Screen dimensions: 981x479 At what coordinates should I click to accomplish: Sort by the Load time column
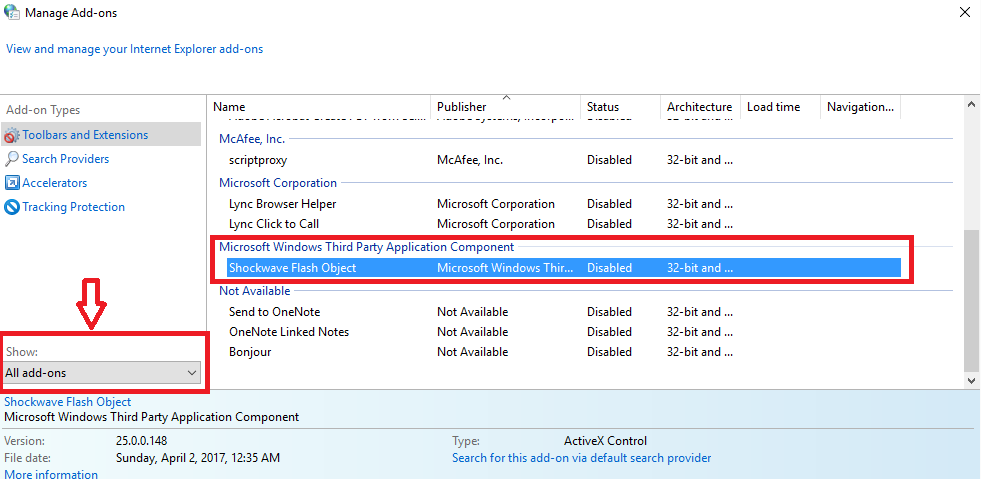(780, 107)
